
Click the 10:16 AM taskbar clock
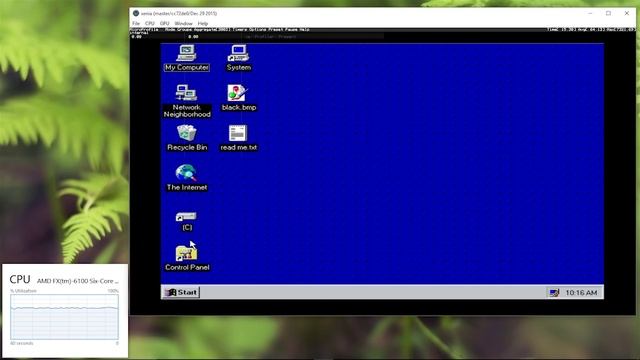[581, 293]
